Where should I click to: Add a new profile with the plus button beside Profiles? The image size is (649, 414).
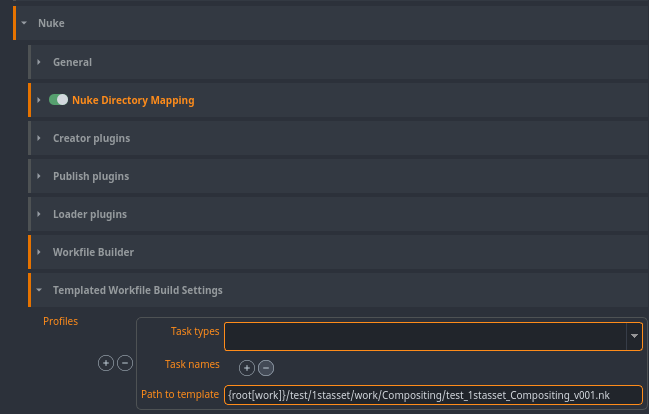105,363
